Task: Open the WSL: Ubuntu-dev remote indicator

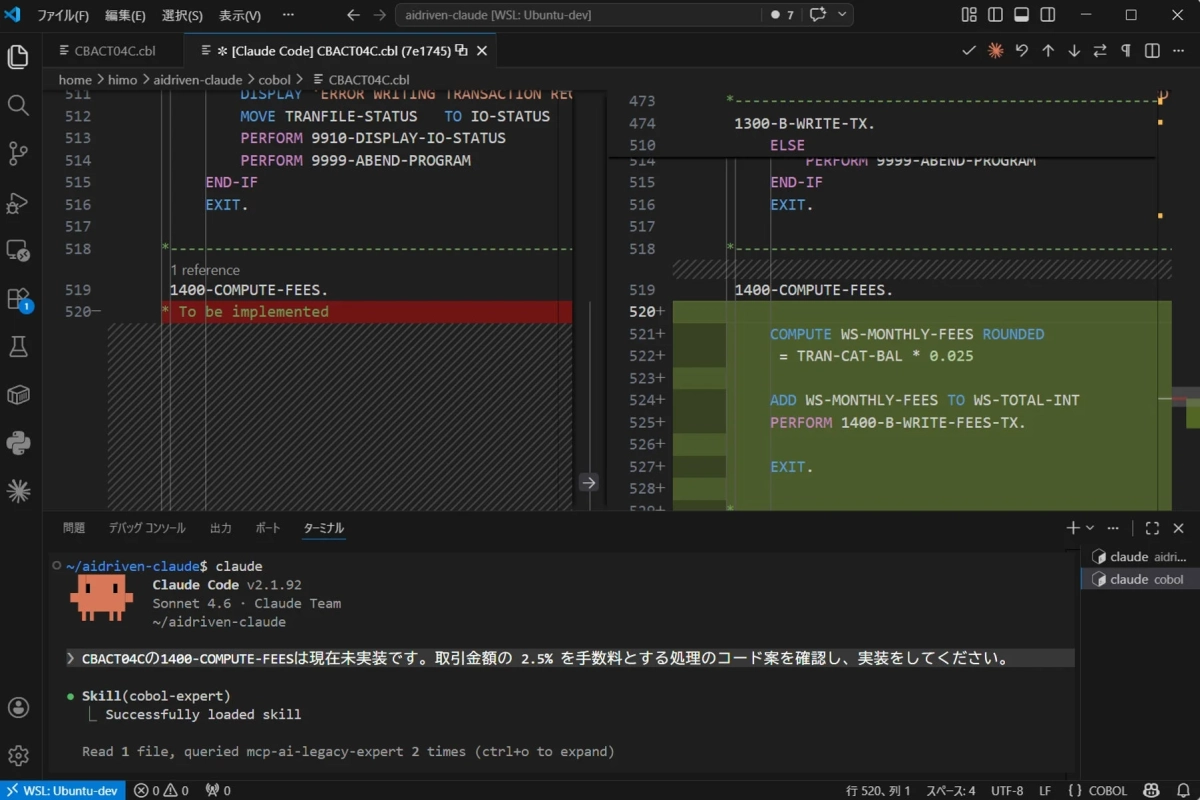Action: click(63, 790)
